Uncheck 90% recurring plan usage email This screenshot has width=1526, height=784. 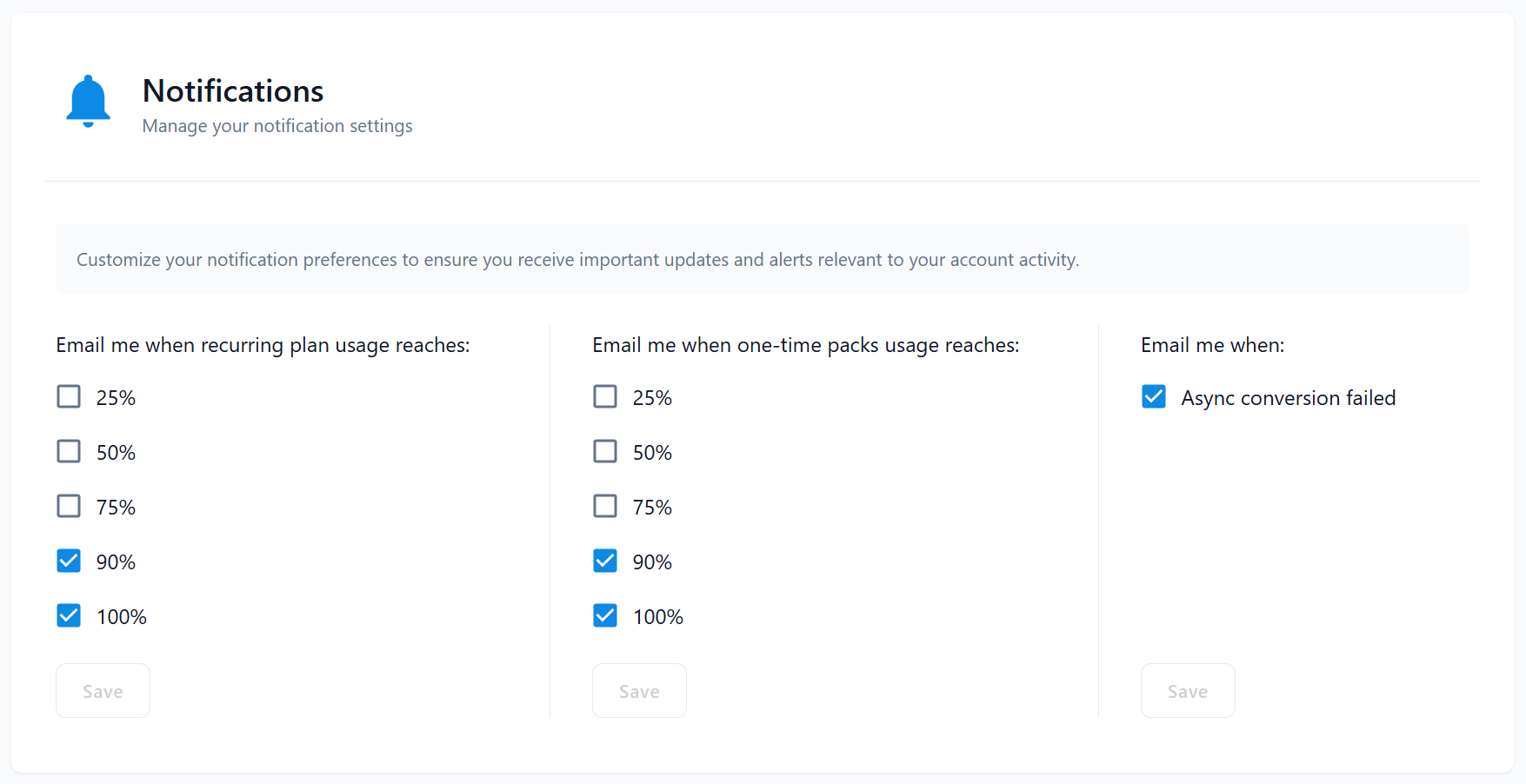click(69, 561)
